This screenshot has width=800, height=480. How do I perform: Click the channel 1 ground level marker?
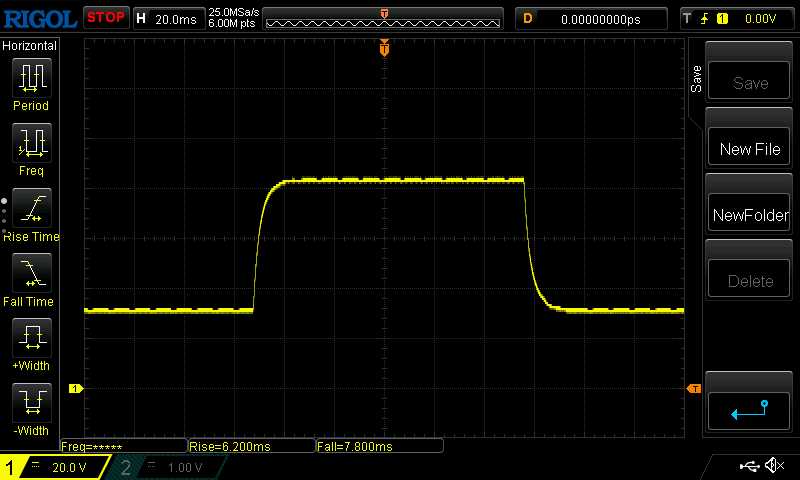pos(76,389)
